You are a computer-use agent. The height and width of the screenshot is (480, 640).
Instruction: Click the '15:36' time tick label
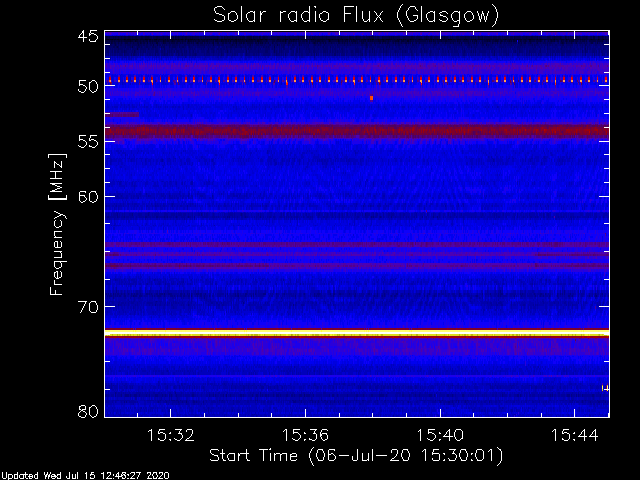(305, 435)
